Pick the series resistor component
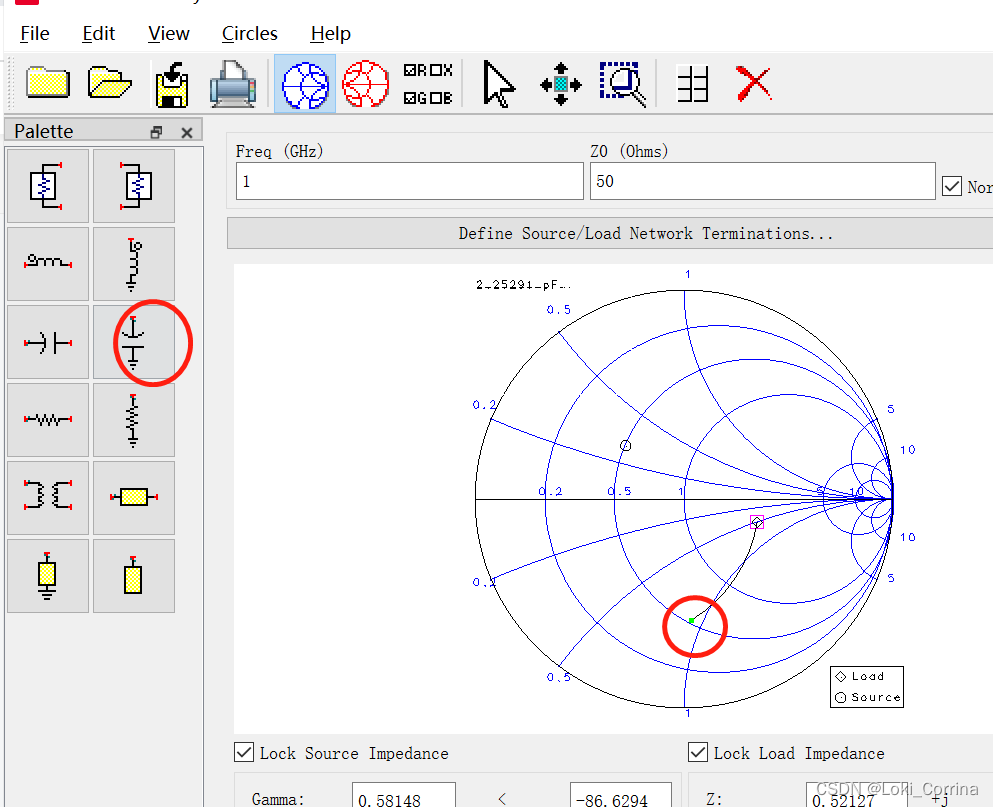Screen dimensions: 993x807 point(47,419)
